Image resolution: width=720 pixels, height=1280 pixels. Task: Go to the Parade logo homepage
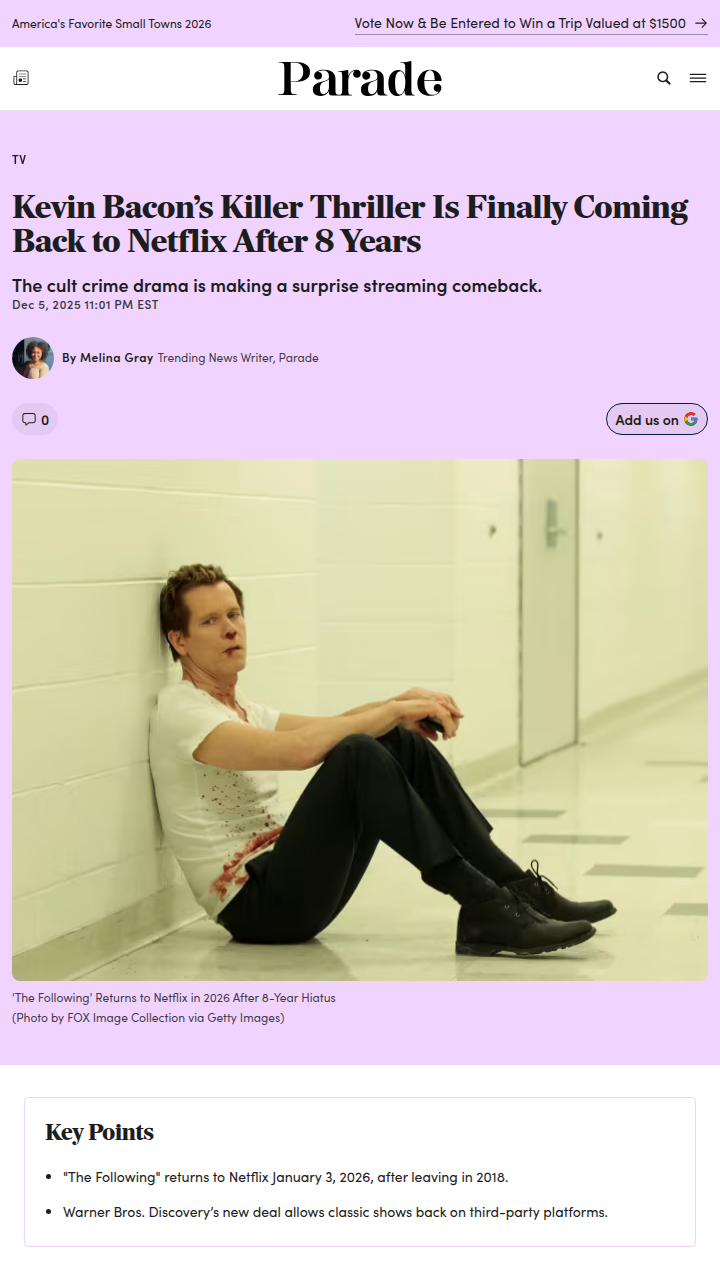coord(360,78)
